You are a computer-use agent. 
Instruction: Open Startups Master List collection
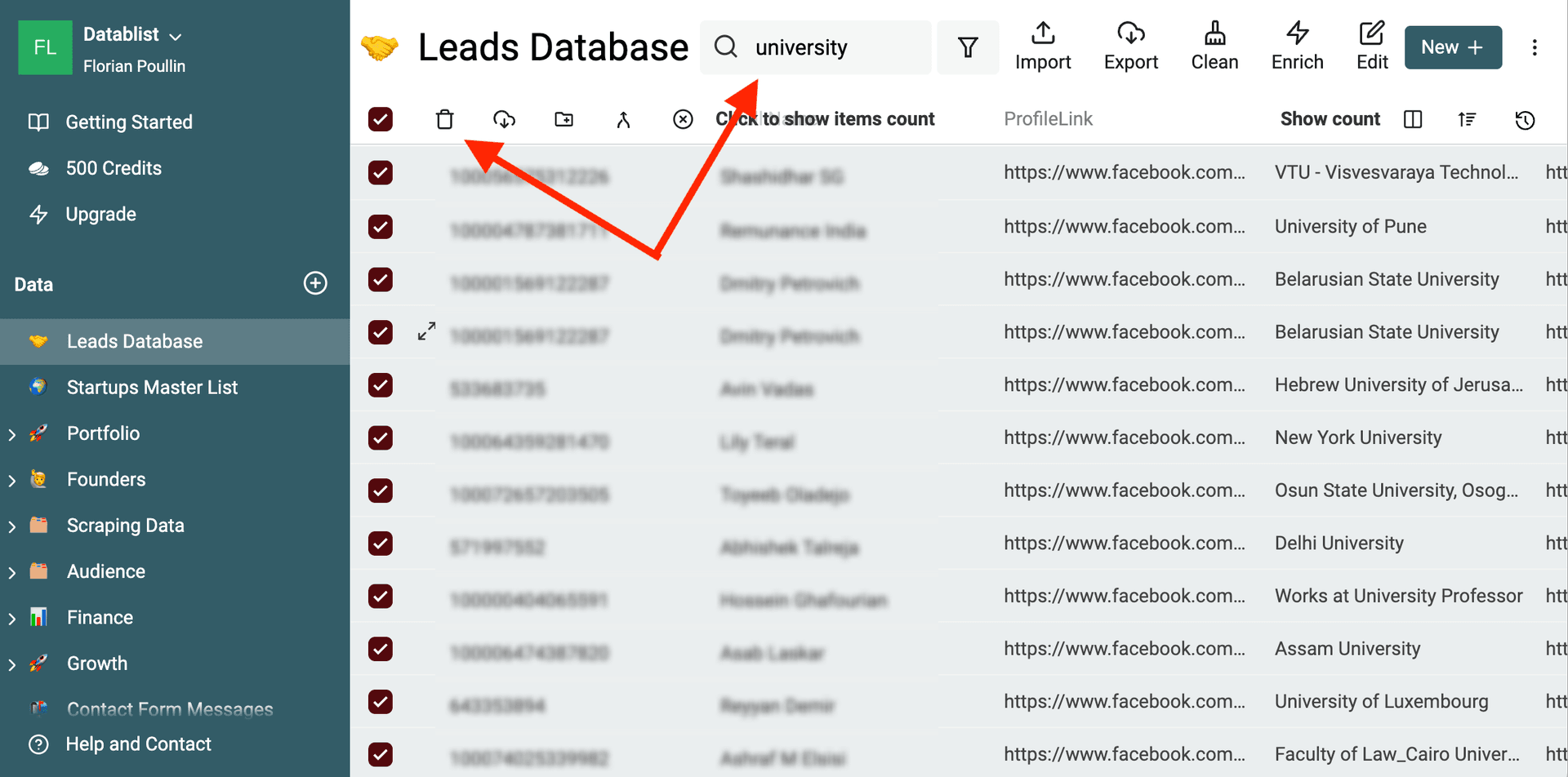tap(152, 387)
